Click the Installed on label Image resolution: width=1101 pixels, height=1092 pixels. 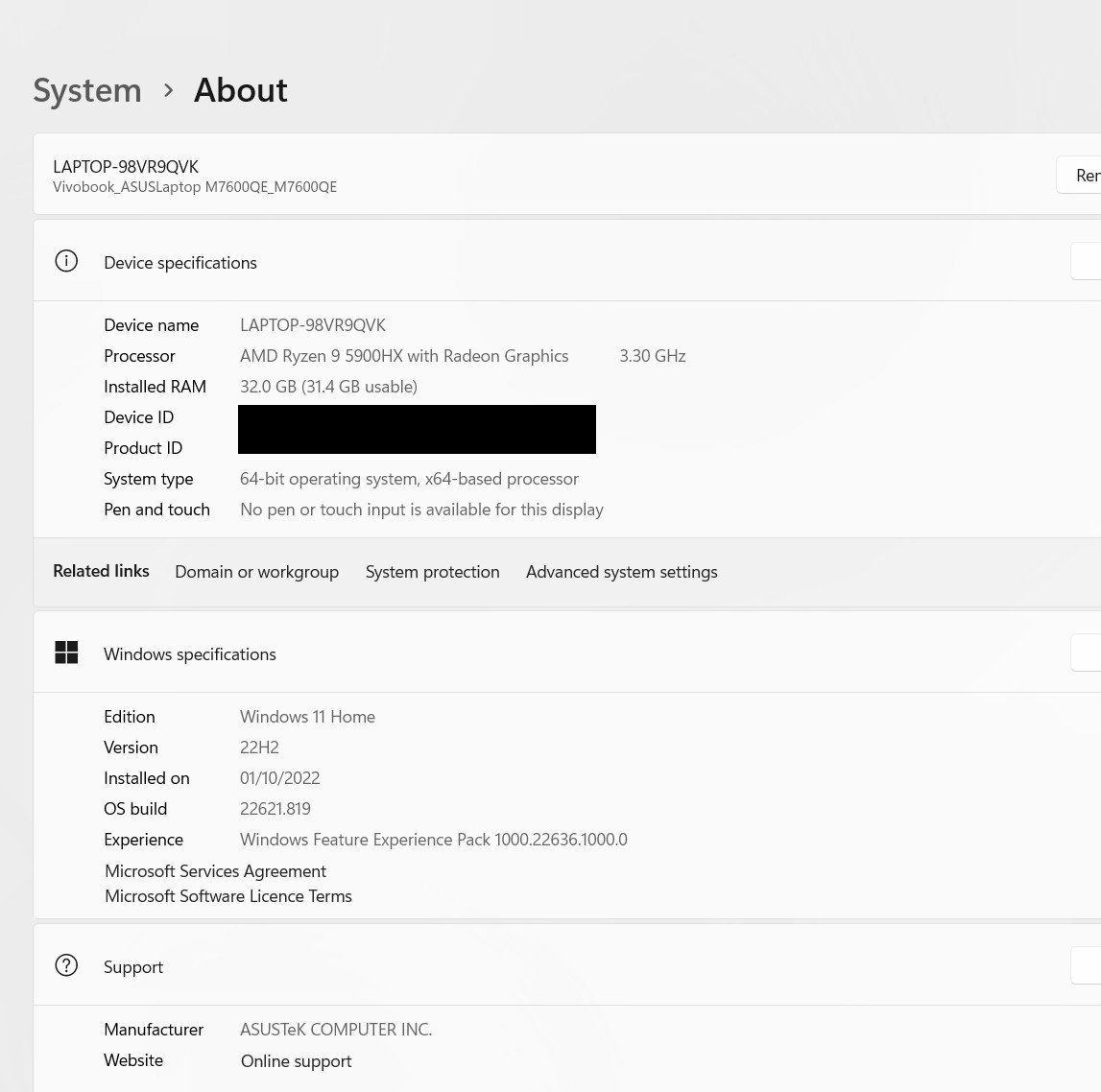point(147,778)
